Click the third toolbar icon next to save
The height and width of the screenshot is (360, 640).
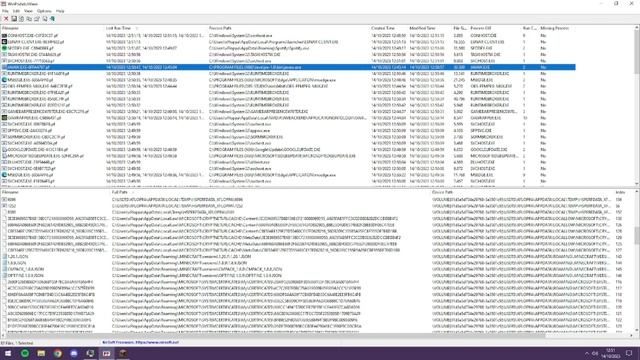pyautogui.click(x=22, y=19)
